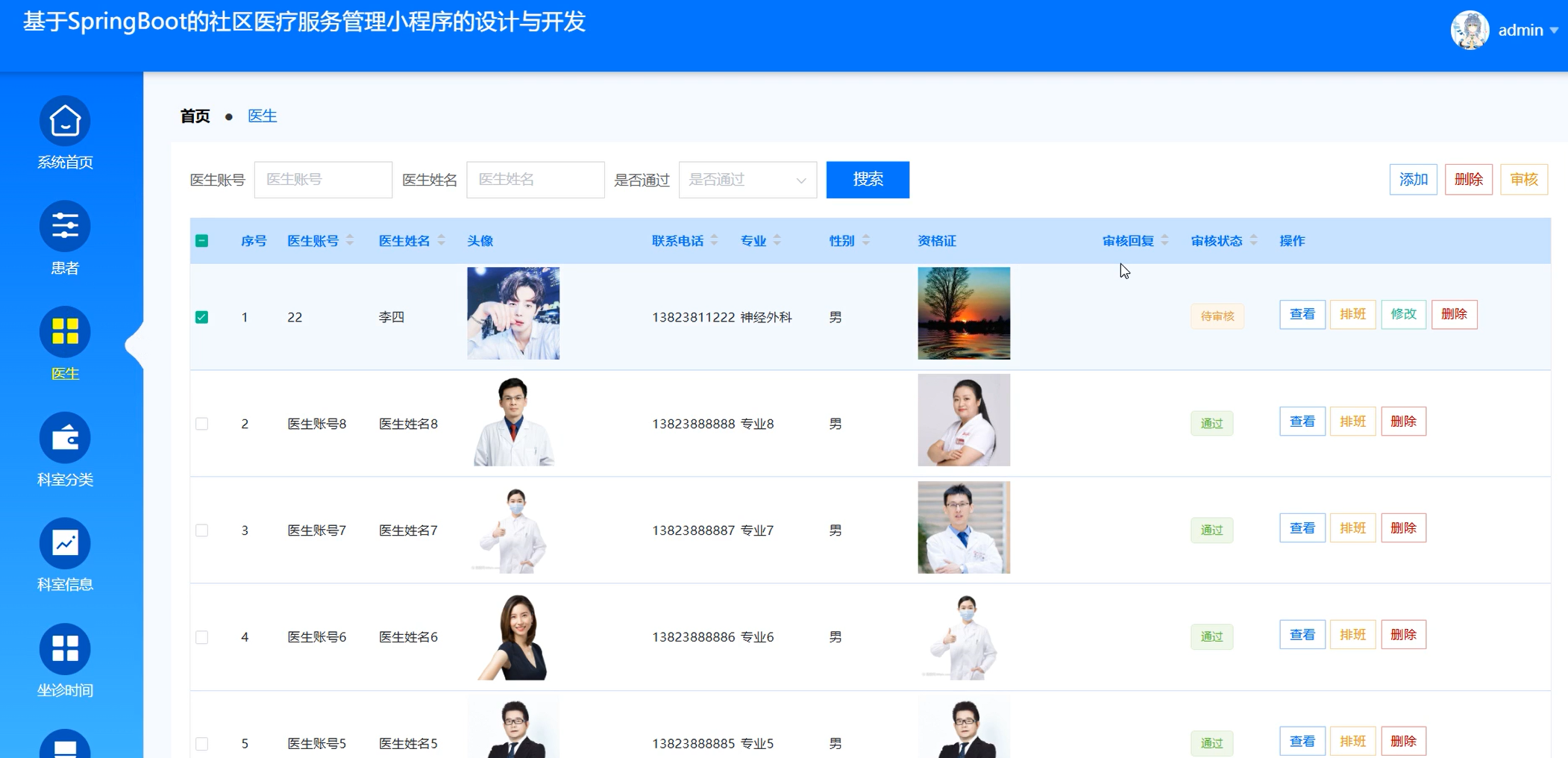The width and height of the screenshot is (1568, 758).
Task: Click the 审核 button
Action: coord(1524,180)
